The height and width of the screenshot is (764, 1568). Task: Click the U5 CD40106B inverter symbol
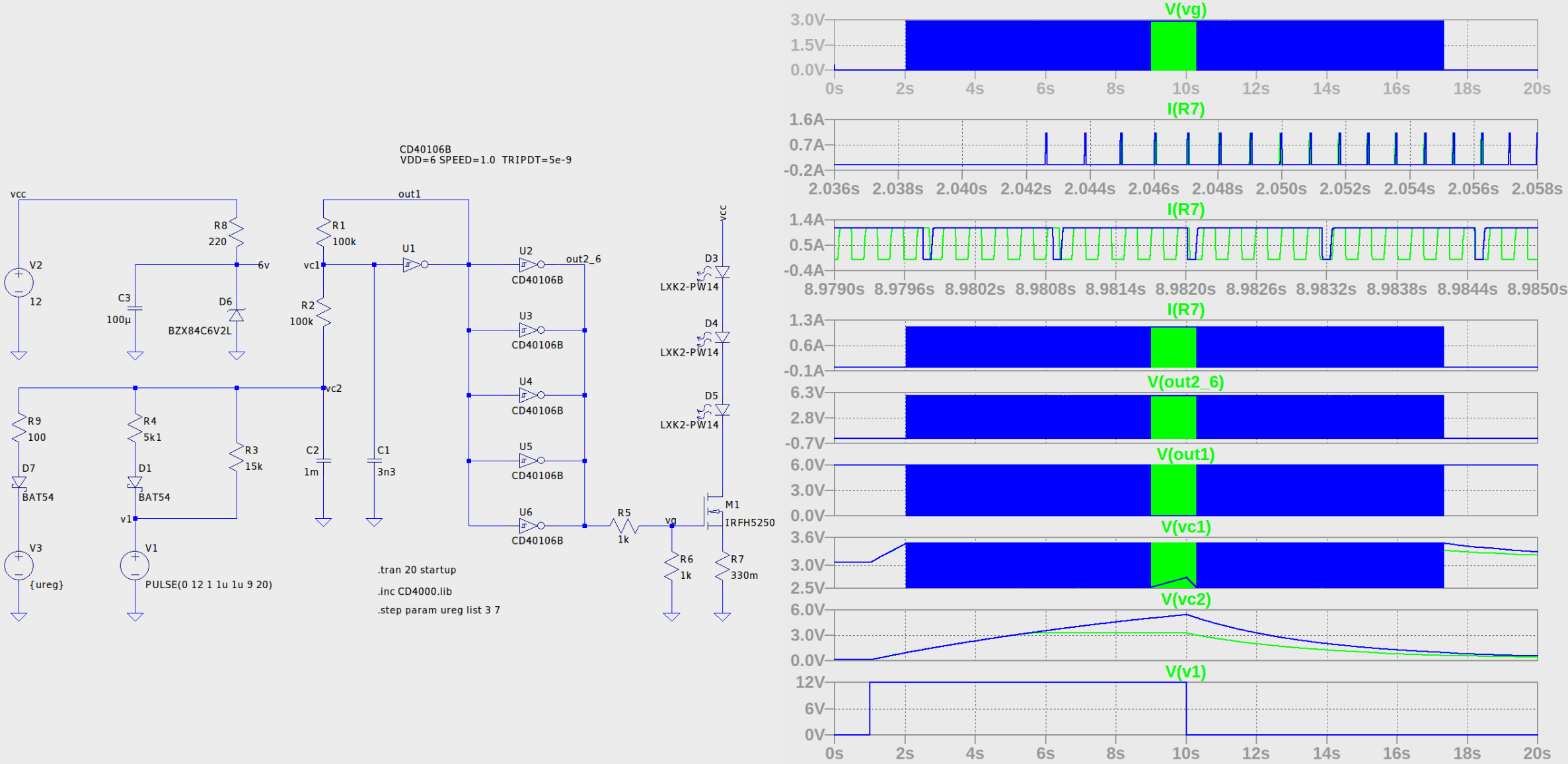point(532,460)
